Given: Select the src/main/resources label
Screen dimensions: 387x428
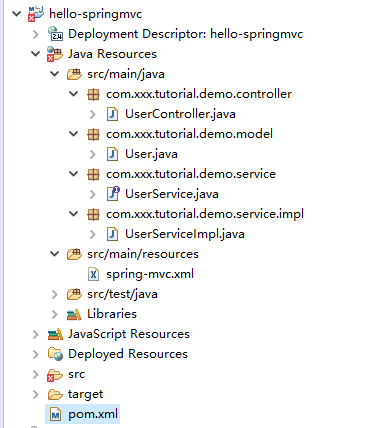Looking at the screenshot, I should [143, 254].
